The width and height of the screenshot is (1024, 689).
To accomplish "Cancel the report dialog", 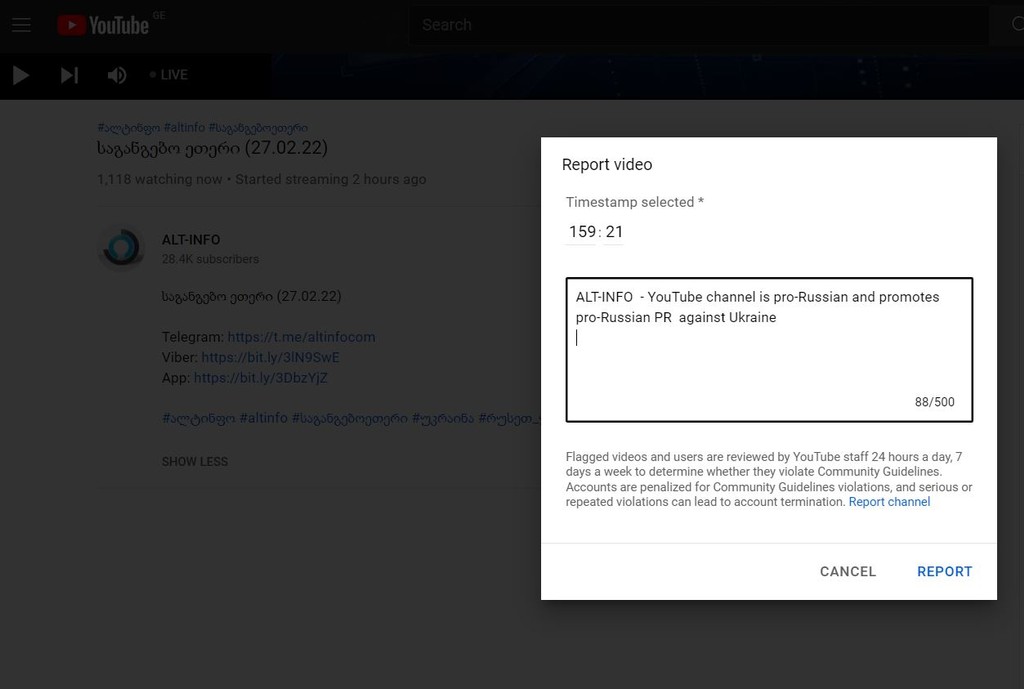I will pyautogui.click(x=848, y=571).
